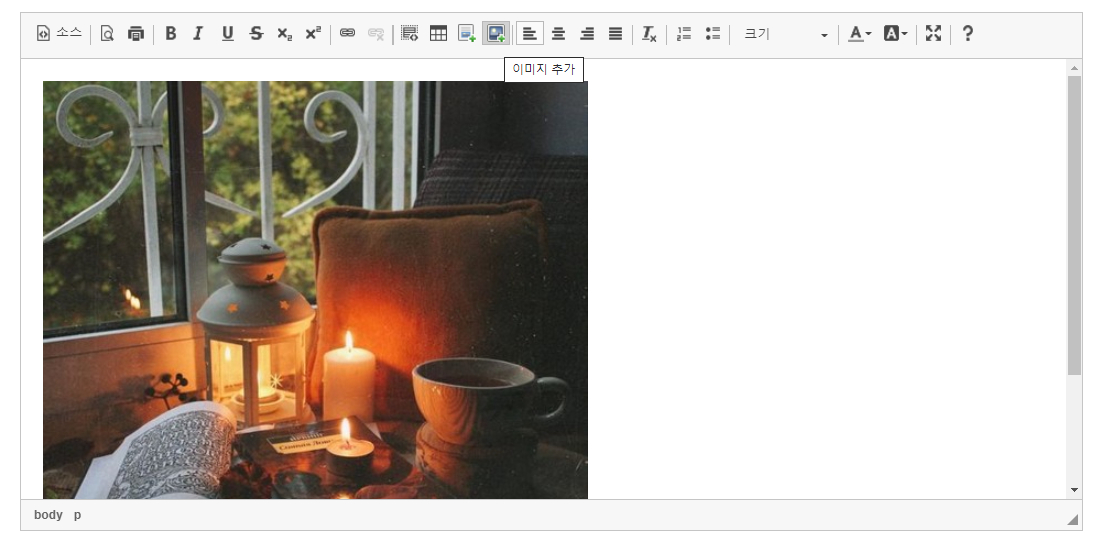
Task: Click the vertical scrollbar down arrow
Action: (x=1074, y=490)
